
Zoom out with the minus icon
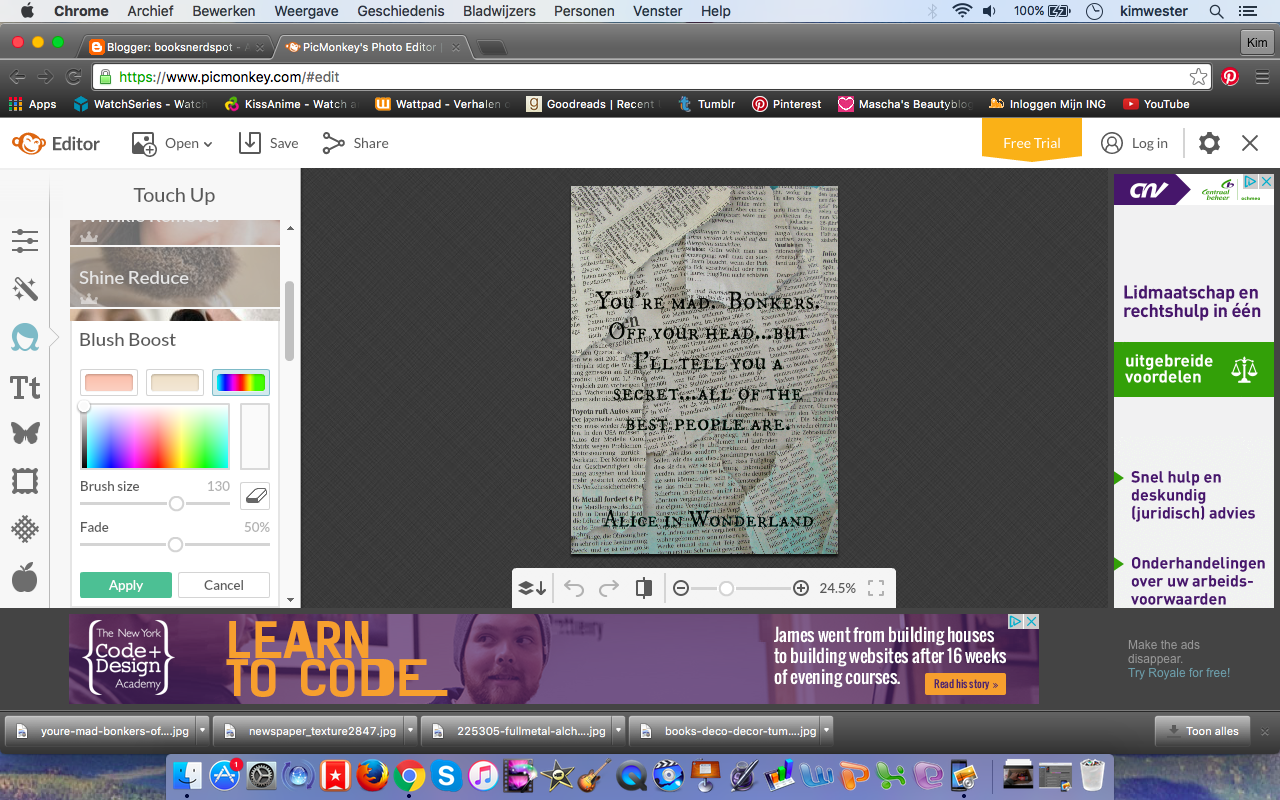(681, 588)
